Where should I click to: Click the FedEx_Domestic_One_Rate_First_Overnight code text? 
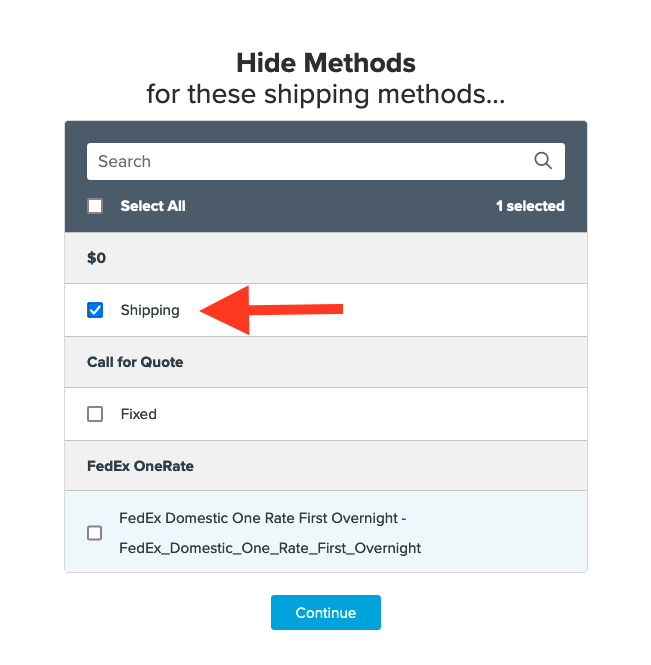(x=270, y=548)
